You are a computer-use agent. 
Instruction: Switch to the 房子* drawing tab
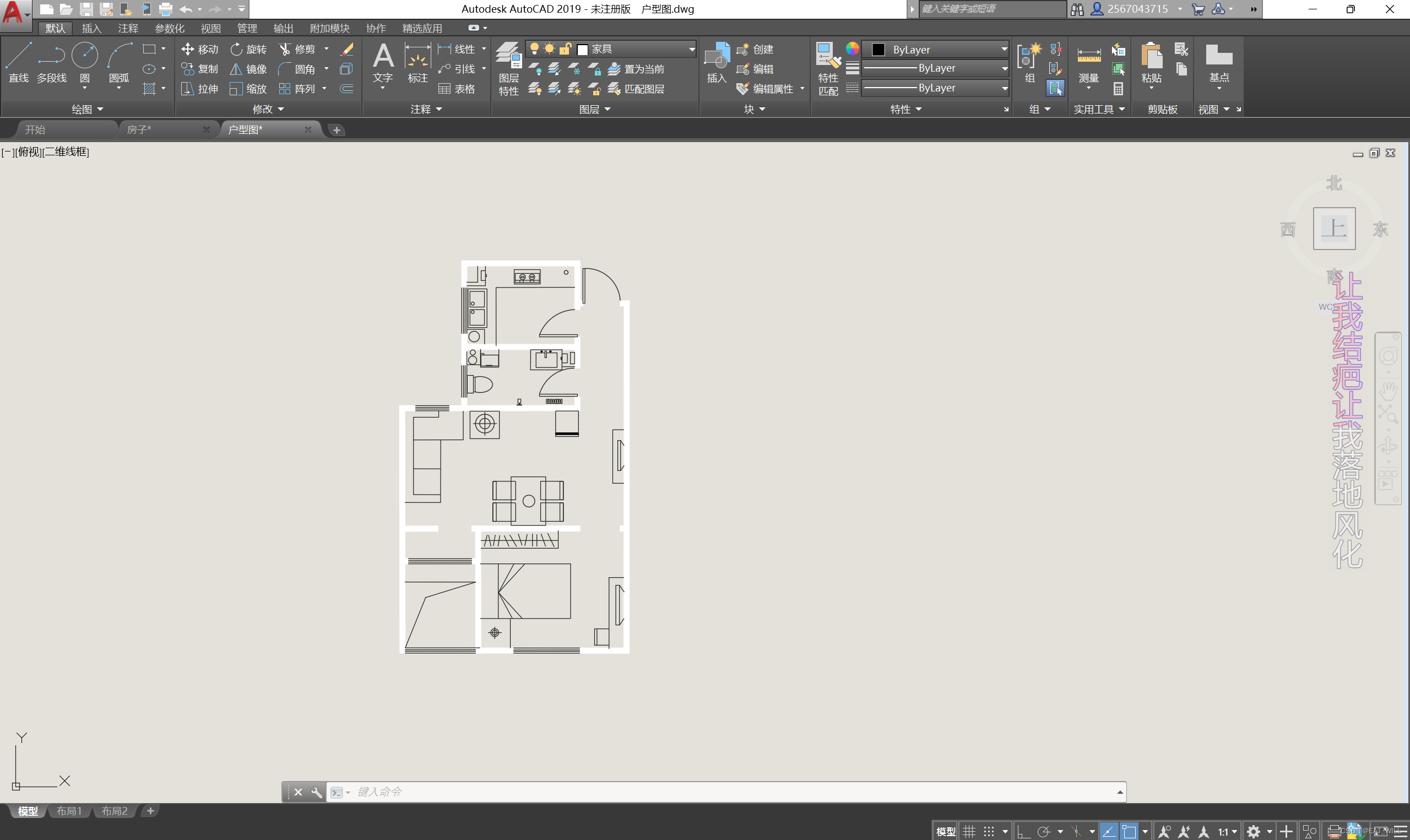(139, 129)
